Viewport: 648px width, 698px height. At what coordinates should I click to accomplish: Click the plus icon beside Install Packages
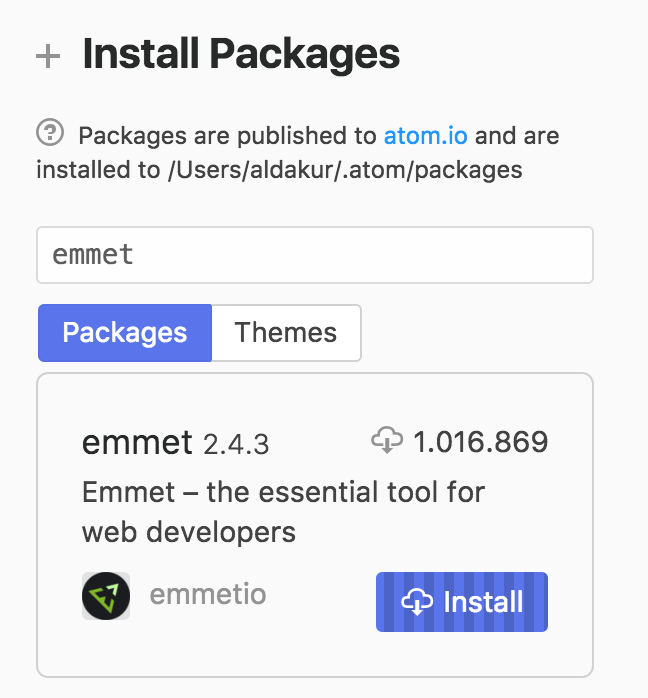click(48, 56)
